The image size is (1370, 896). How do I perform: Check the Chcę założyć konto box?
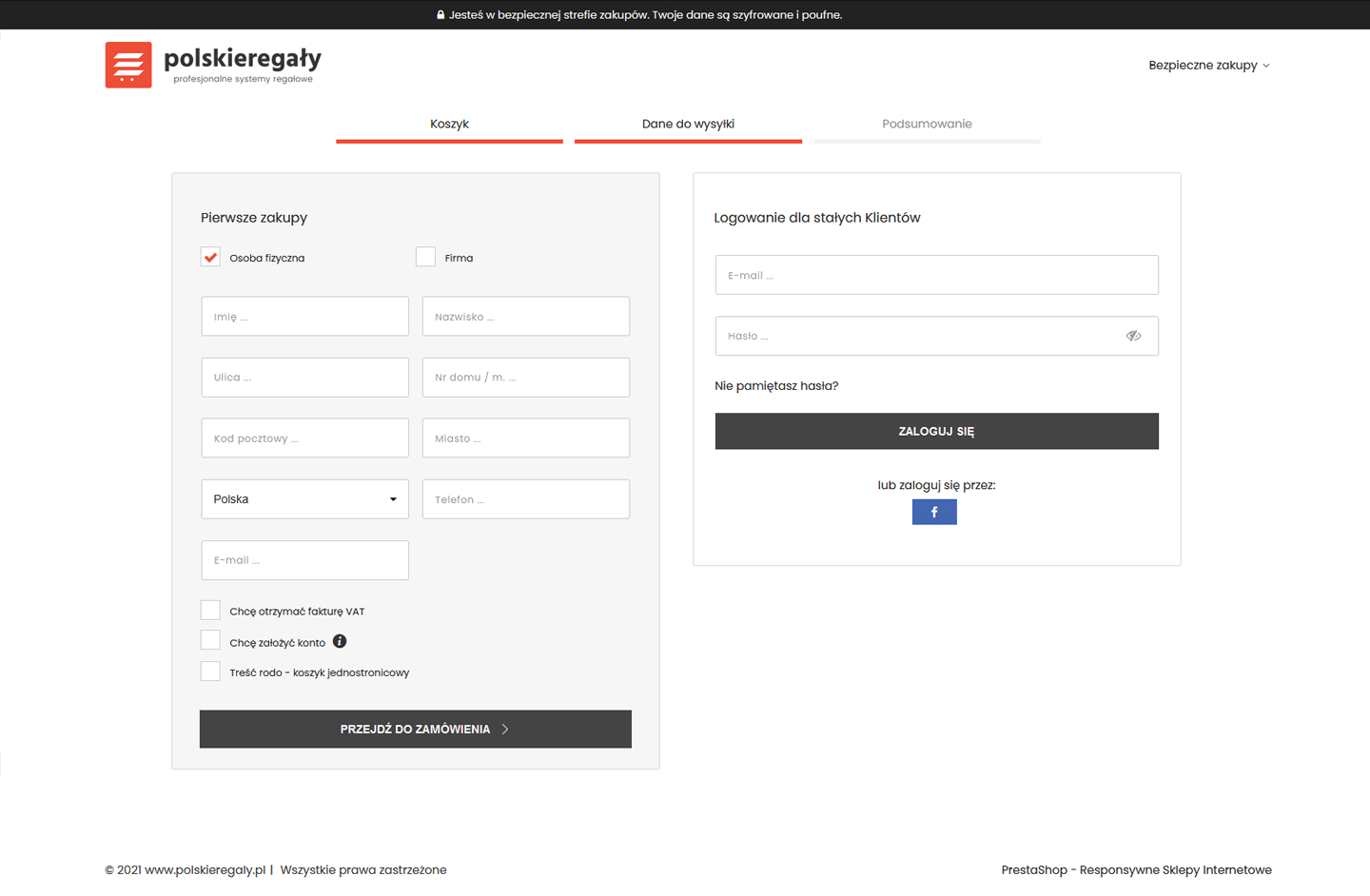pyautogui.click(x=210, y=641)
